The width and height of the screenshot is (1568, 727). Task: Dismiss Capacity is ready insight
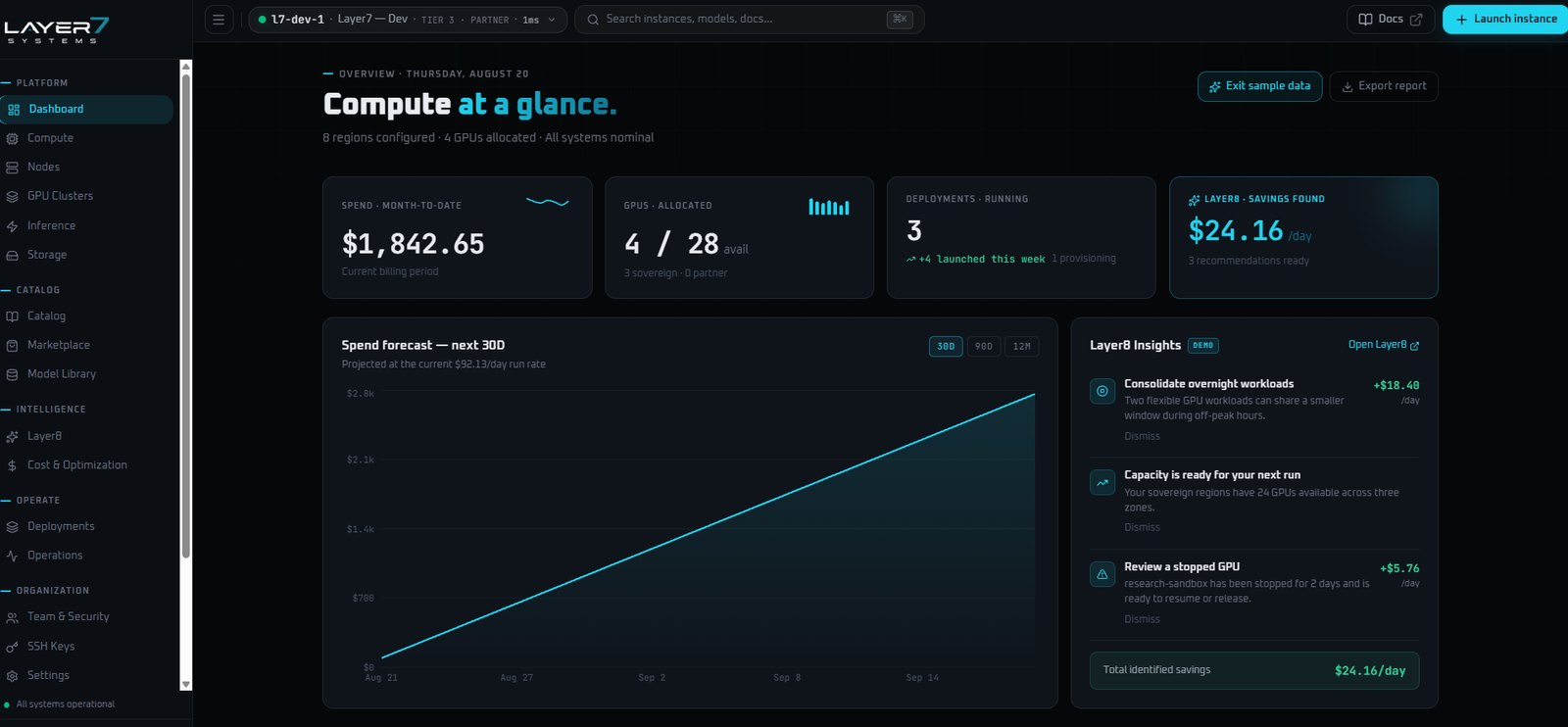(1142, 528)
